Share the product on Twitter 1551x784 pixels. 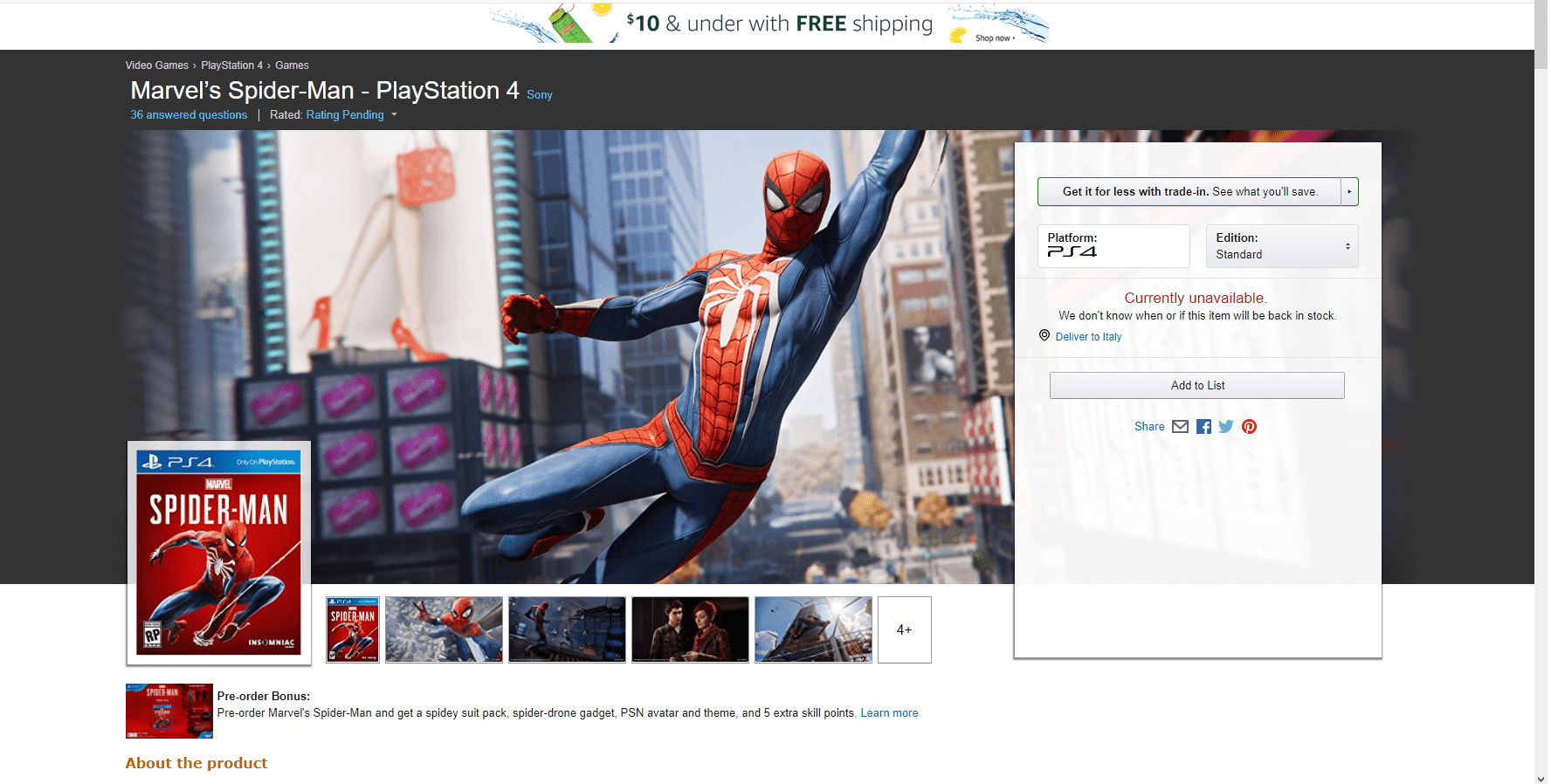tap(1226, 427)
